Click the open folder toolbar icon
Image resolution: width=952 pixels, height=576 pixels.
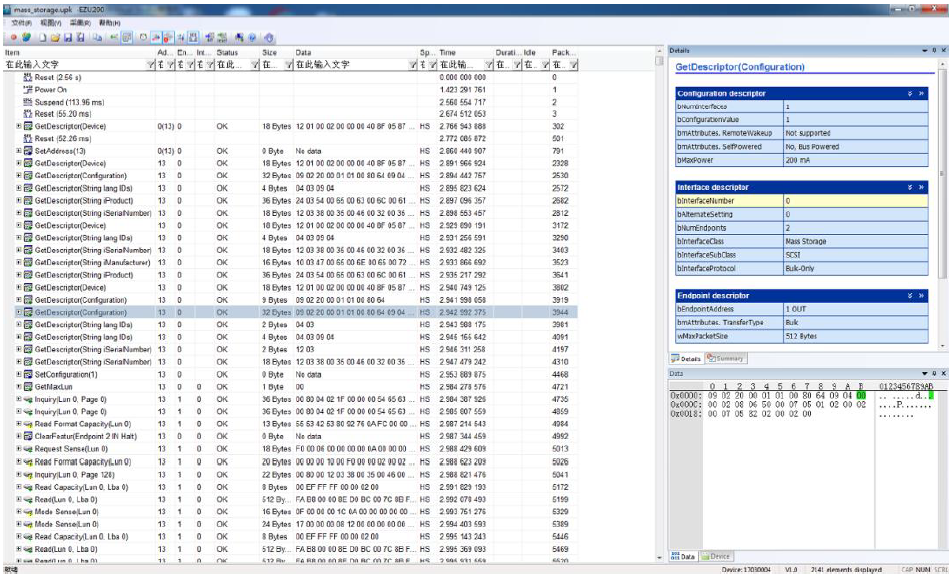point(53,37)
